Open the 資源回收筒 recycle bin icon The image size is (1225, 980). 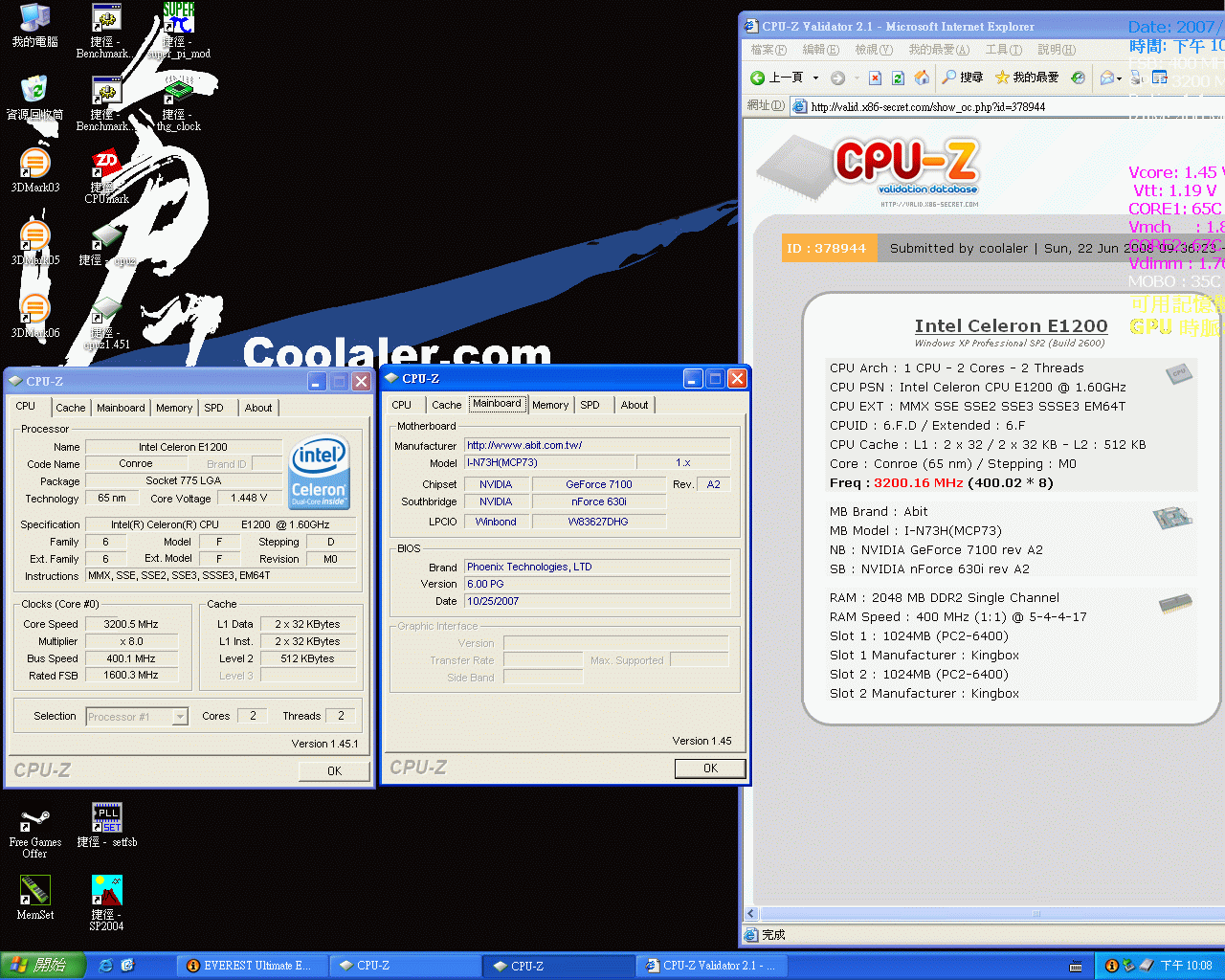pyautogui.click(x=35, y=98)
